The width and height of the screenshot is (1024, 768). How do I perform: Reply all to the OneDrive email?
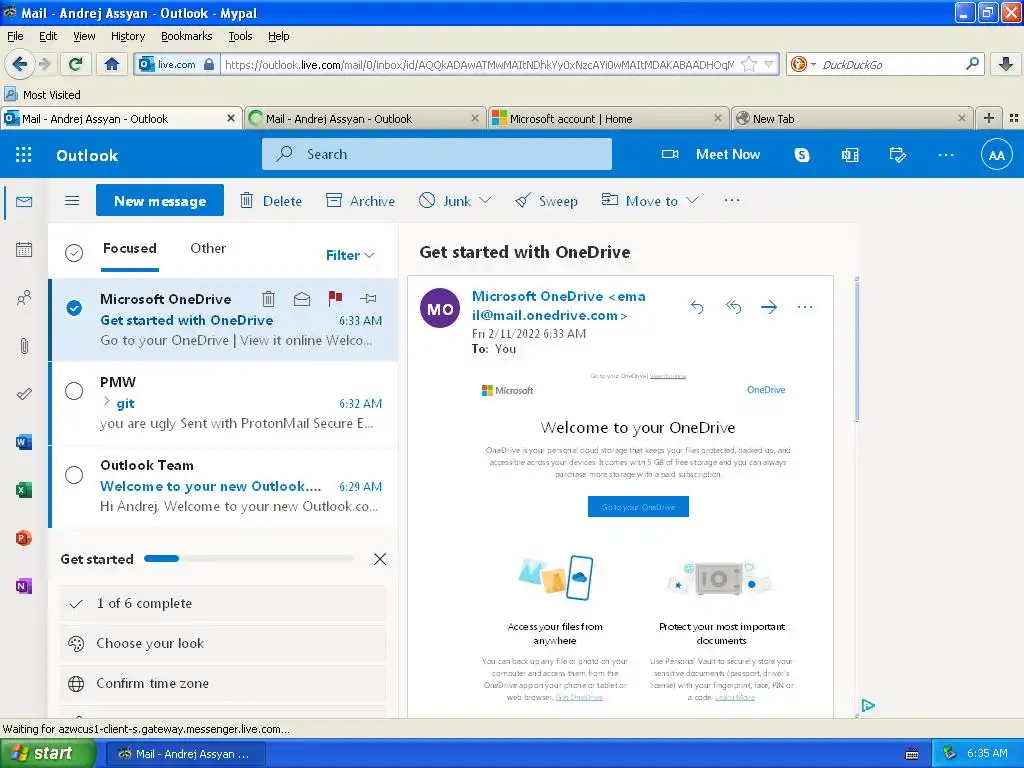point(733,307)
